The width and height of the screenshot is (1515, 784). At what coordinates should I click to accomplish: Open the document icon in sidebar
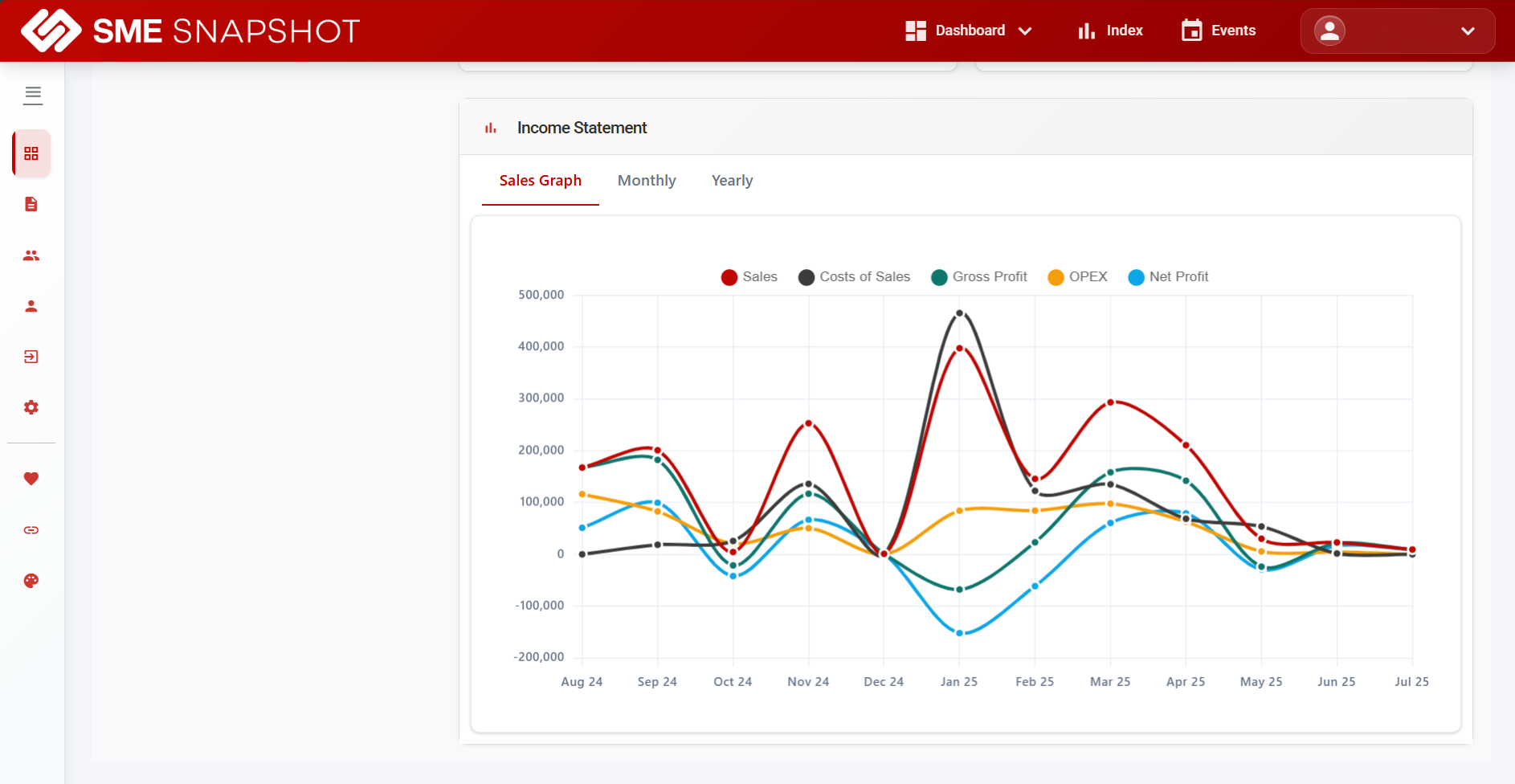(x=31, y=204)
